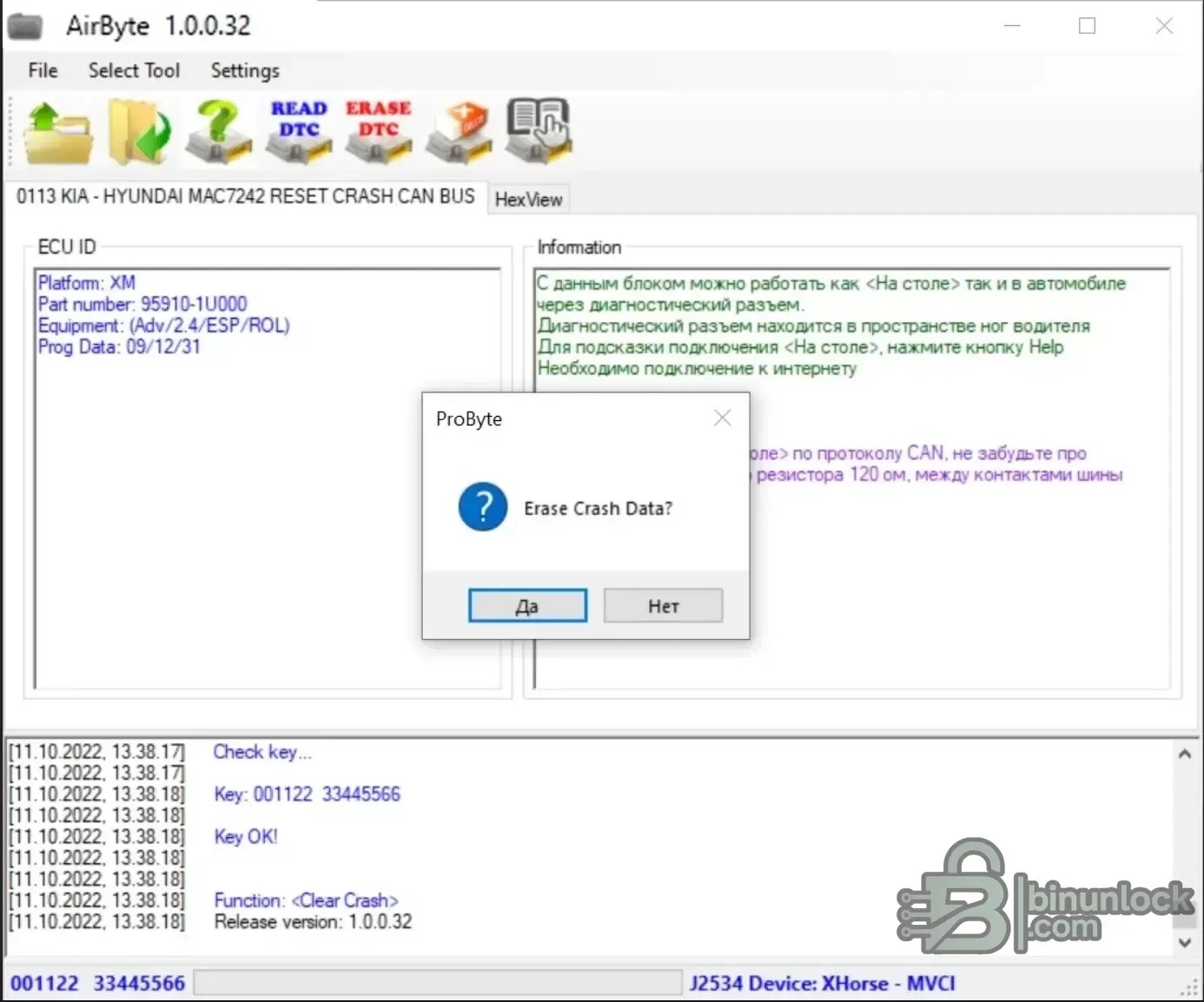This screenshot has height=1002, width=1204.
Task: Switch to the HexView tab
Action: [528, 200]
